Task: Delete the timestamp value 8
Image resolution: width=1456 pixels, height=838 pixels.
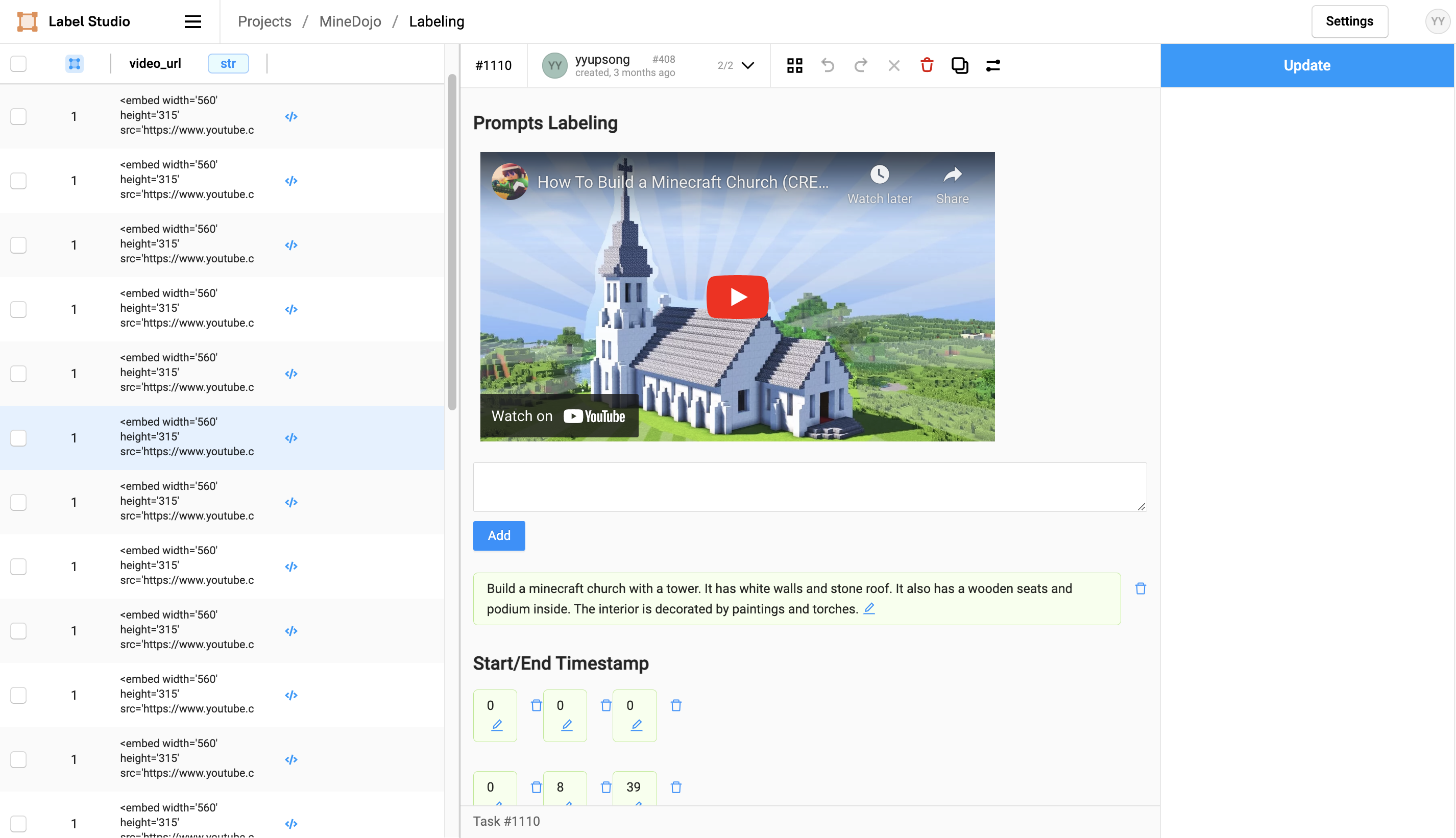Action: tap(605, 786)
